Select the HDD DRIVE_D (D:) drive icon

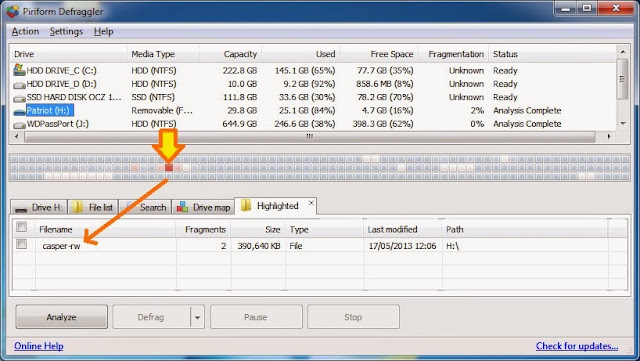pyautogui.click(x=19, y=85)
